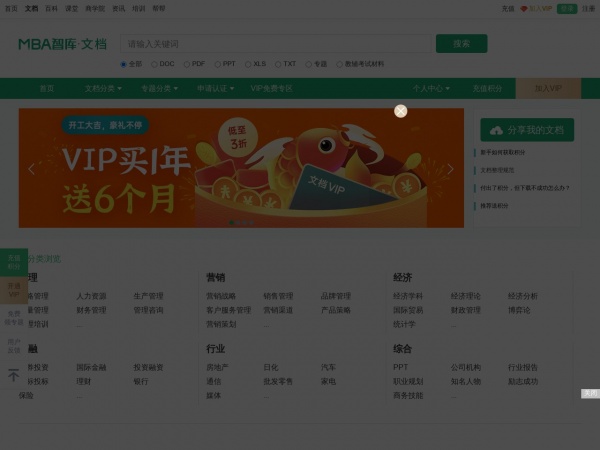
Task: Focus the keyword search input field
Action: pyautogui.click(x=276, y=44)
